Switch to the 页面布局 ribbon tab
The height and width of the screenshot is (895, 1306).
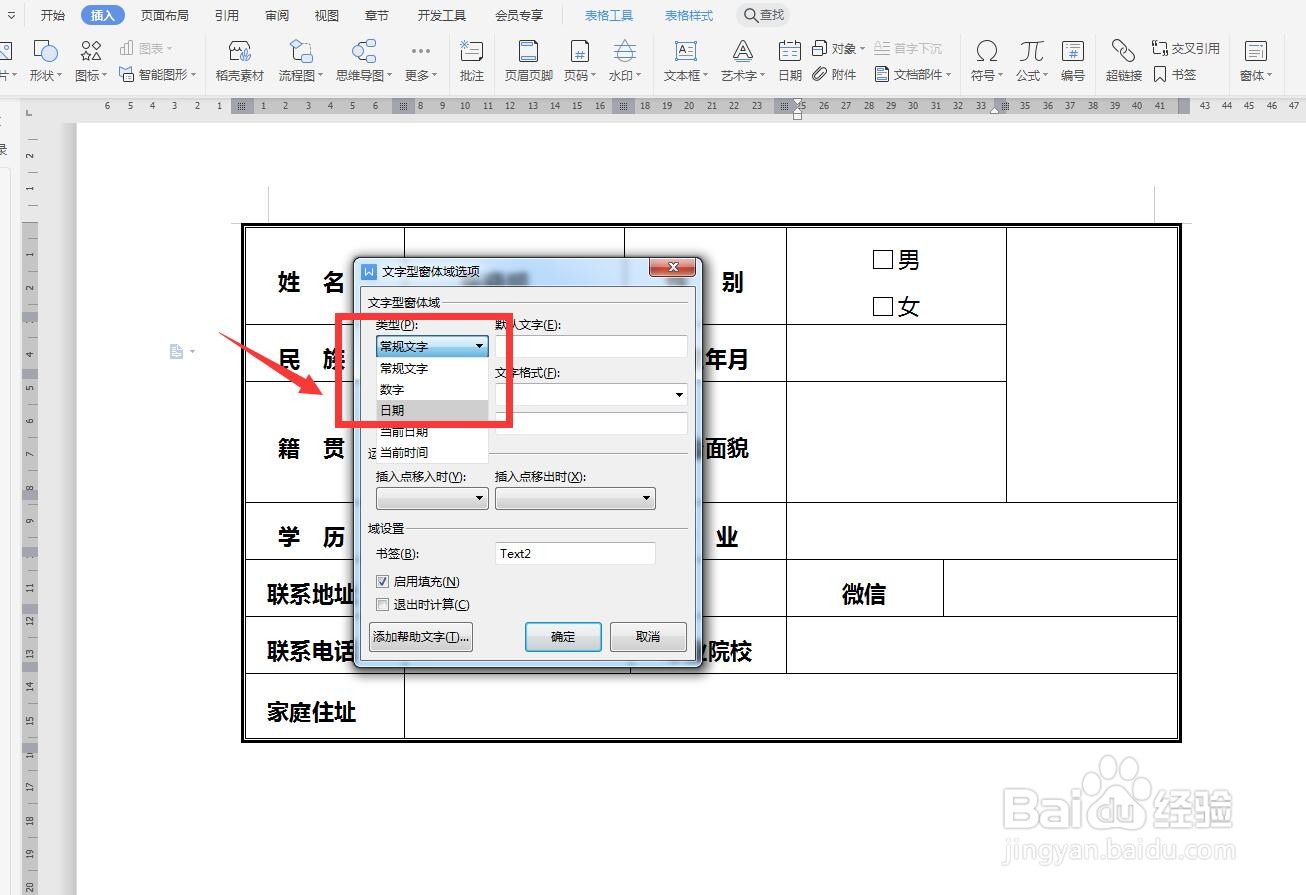pyautogui.click(x=165, y=15)
